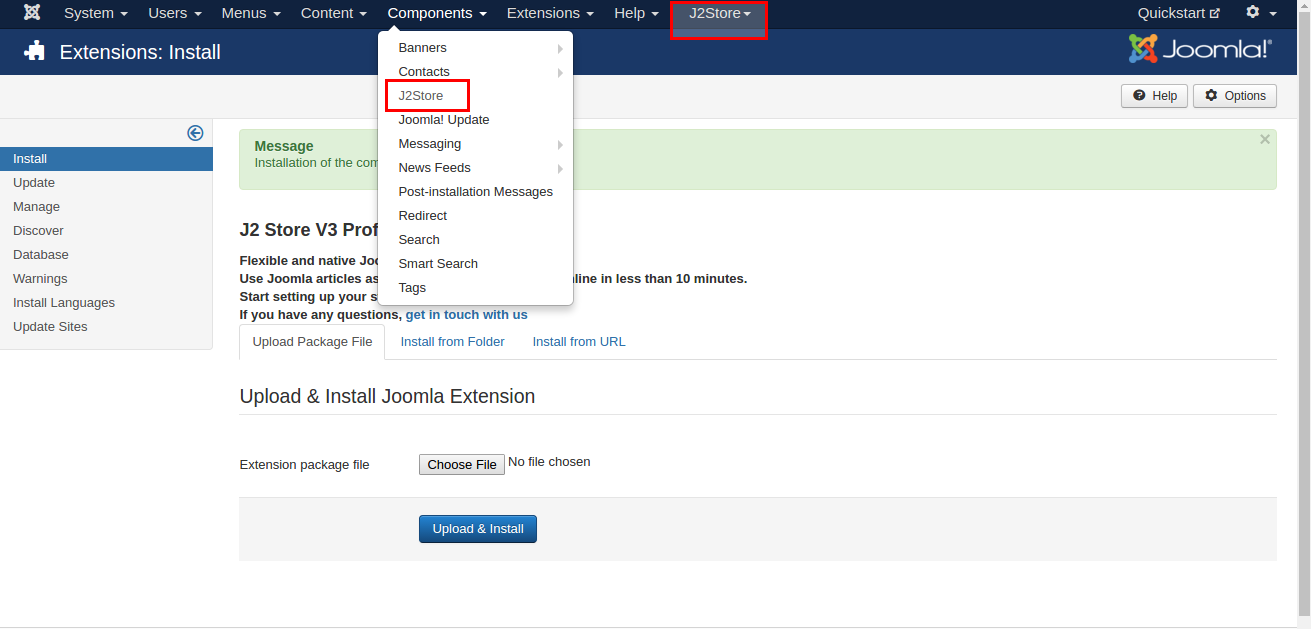Screen dimensions: 1311x629
Task: Choose J2Store in Components menu
Action: pyautogui.click(x=475, y=96)
